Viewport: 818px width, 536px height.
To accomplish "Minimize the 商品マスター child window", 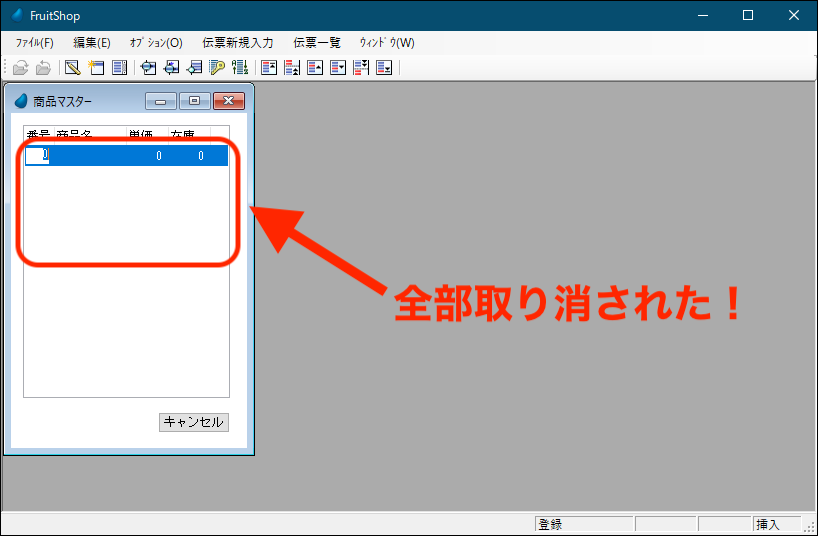I will coord(160,101).
